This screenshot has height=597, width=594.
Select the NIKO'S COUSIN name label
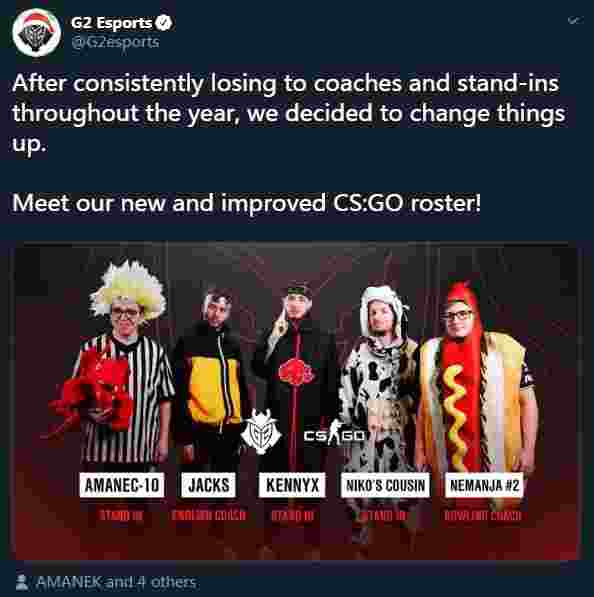point(385,485)
